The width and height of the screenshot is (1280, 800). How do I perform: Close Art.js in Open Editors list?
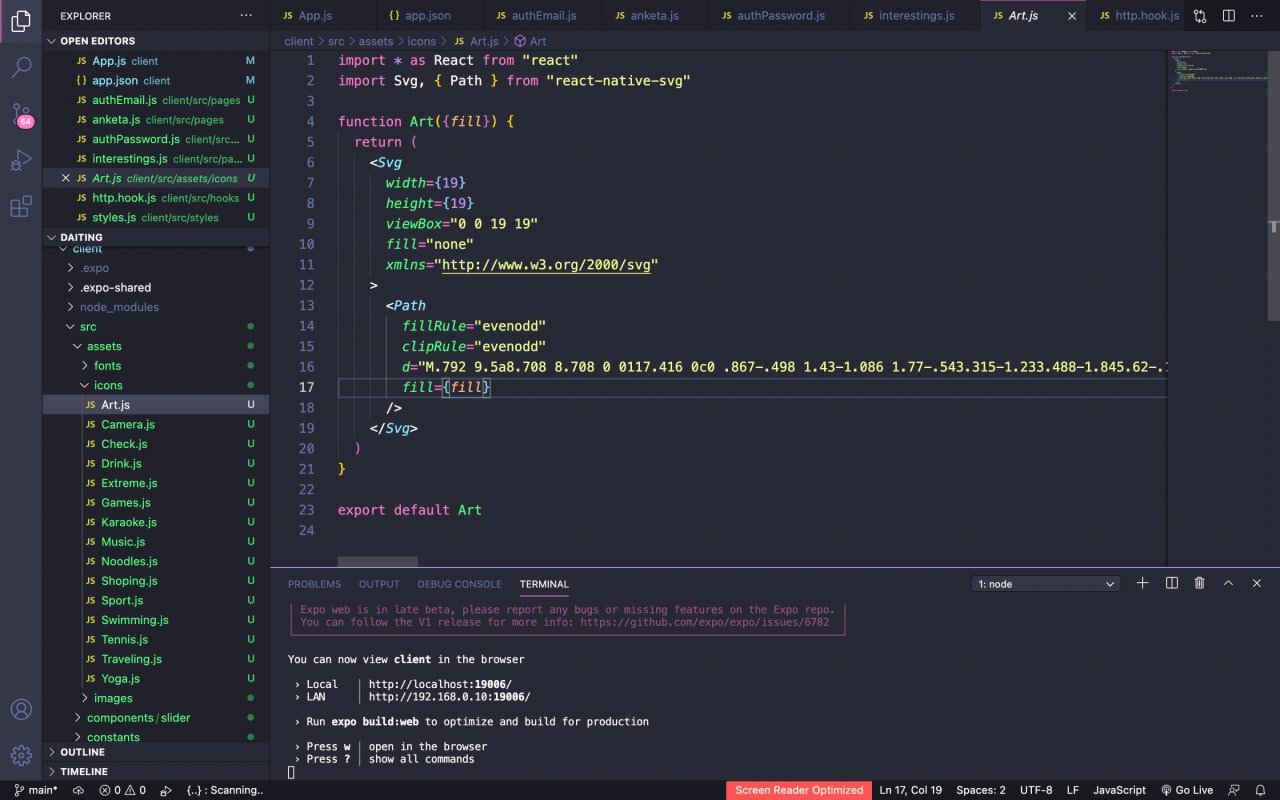tap(66, 178)
